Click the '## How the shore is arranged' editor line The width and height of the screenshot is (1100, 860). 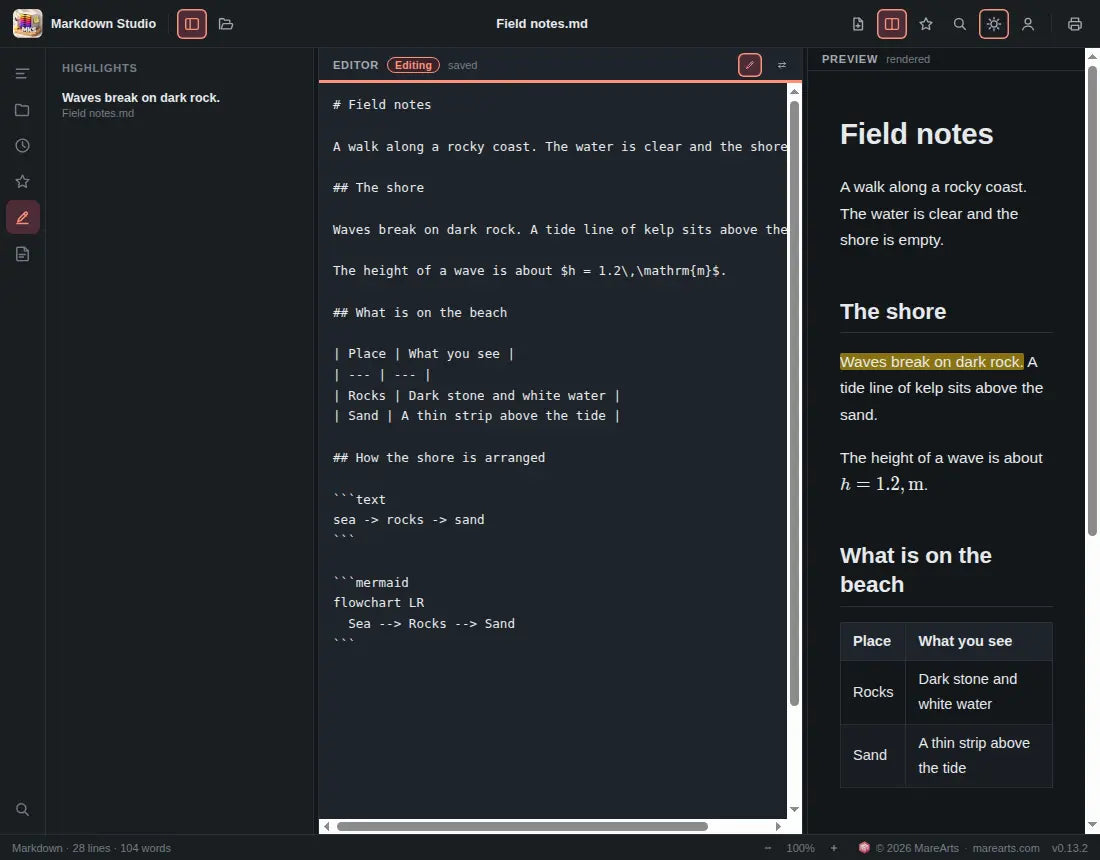pos(438,457)
